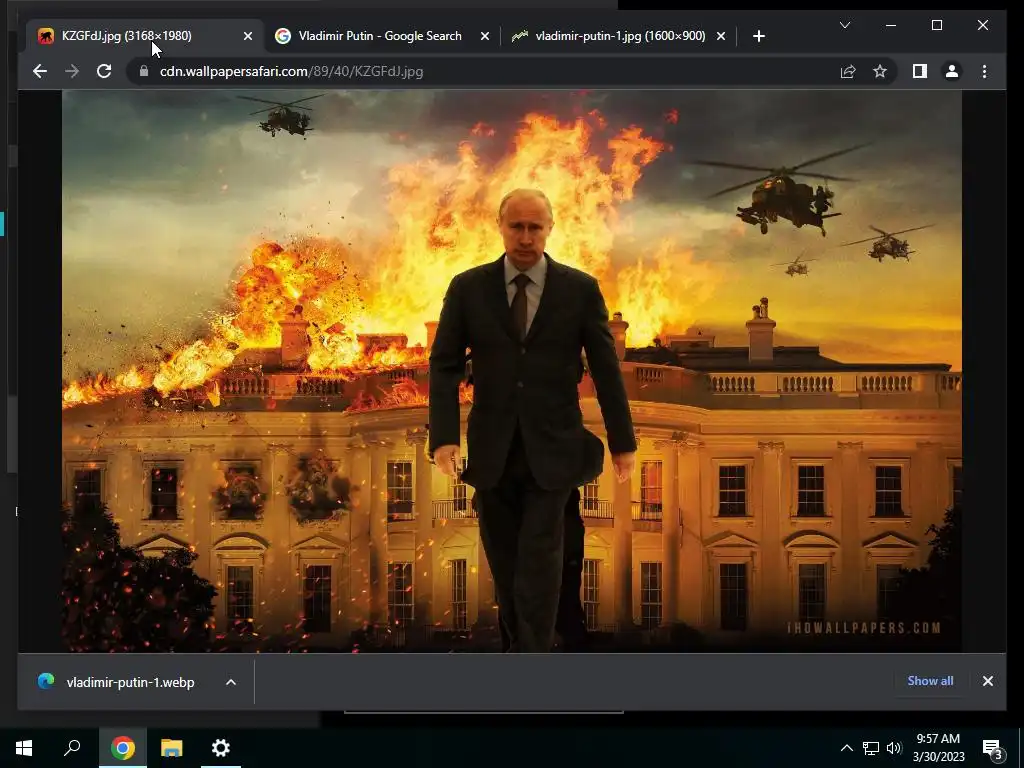
Task: Open a new tab with the plus button
Action: pyautogui.click(x=758, y=36)
